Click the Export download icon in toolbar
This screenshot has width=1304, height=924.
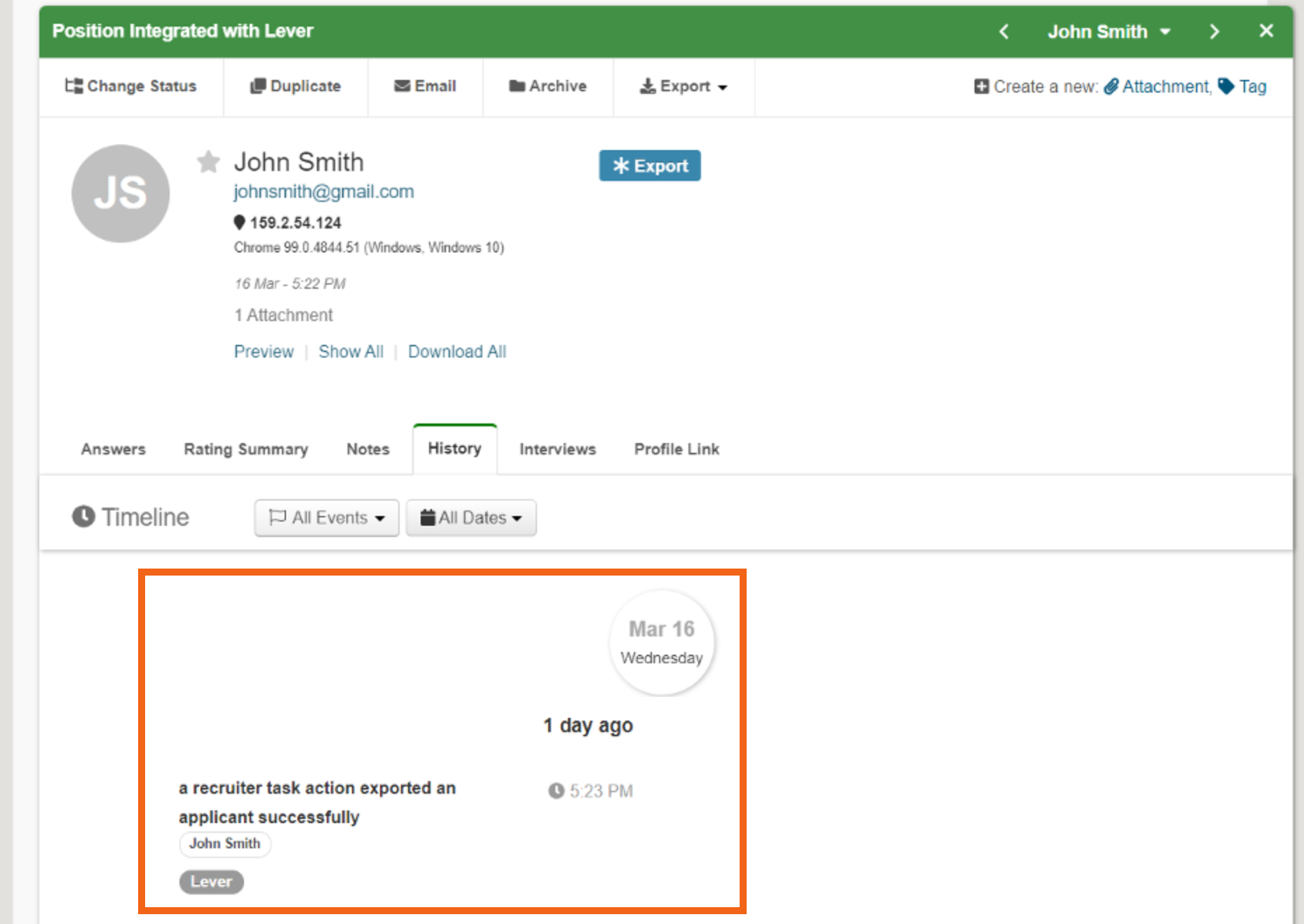coord(648,86)
